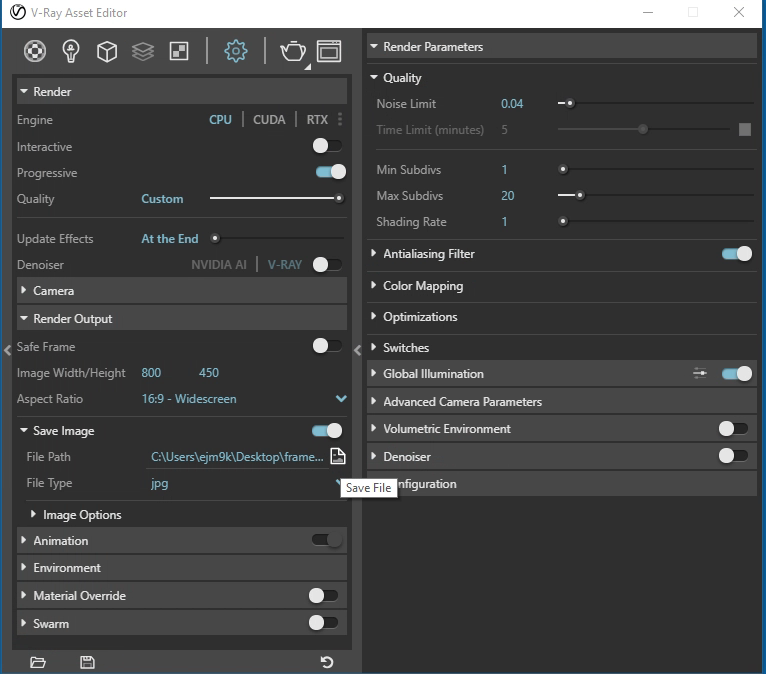Click the V-Ray logo in the title bar
This screenshot has width=766, height=674.
tap(18, 12)
